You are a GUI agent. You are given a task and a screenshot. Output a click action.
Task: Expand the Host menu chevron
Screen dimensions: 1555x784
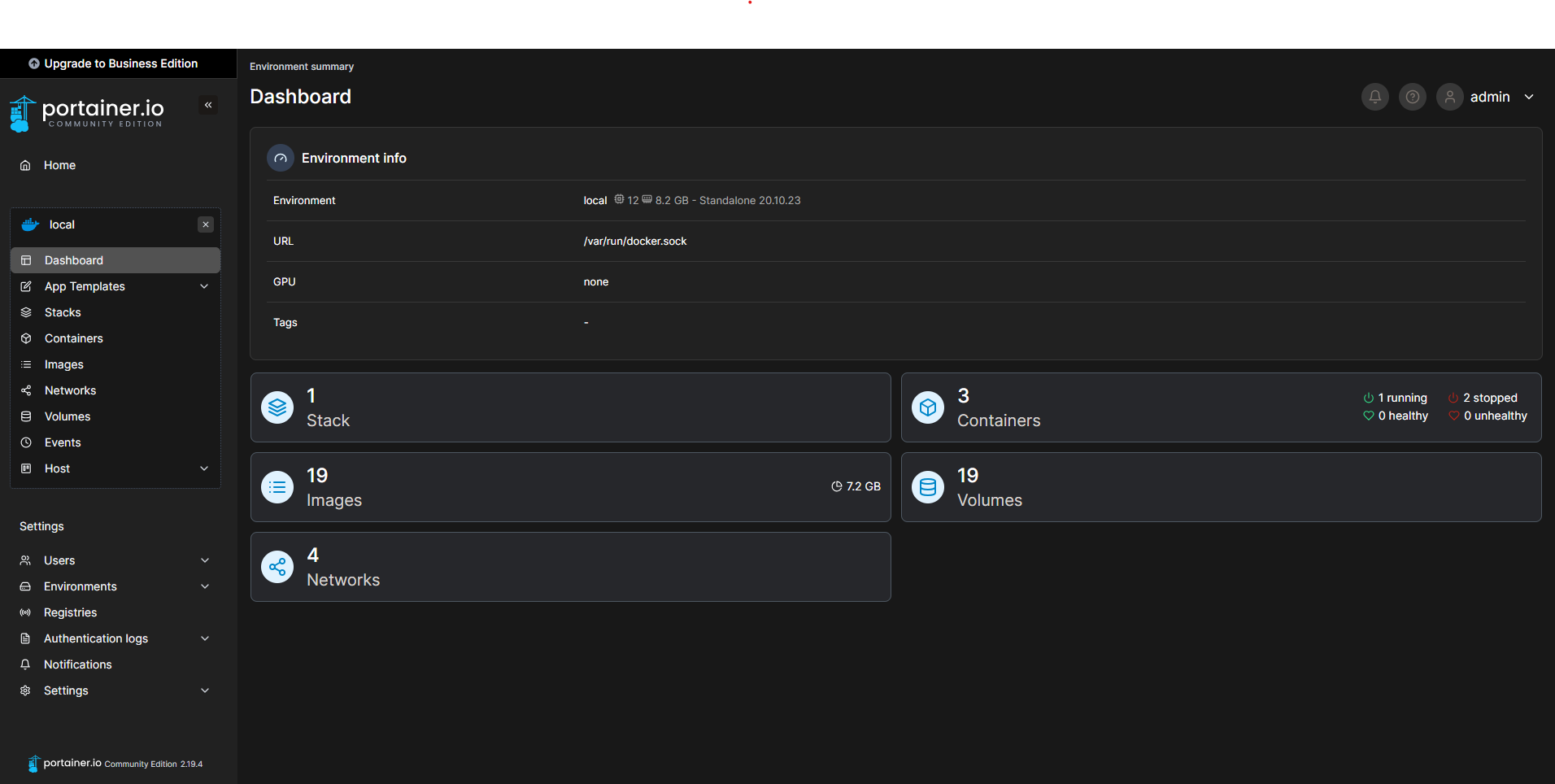204,468
